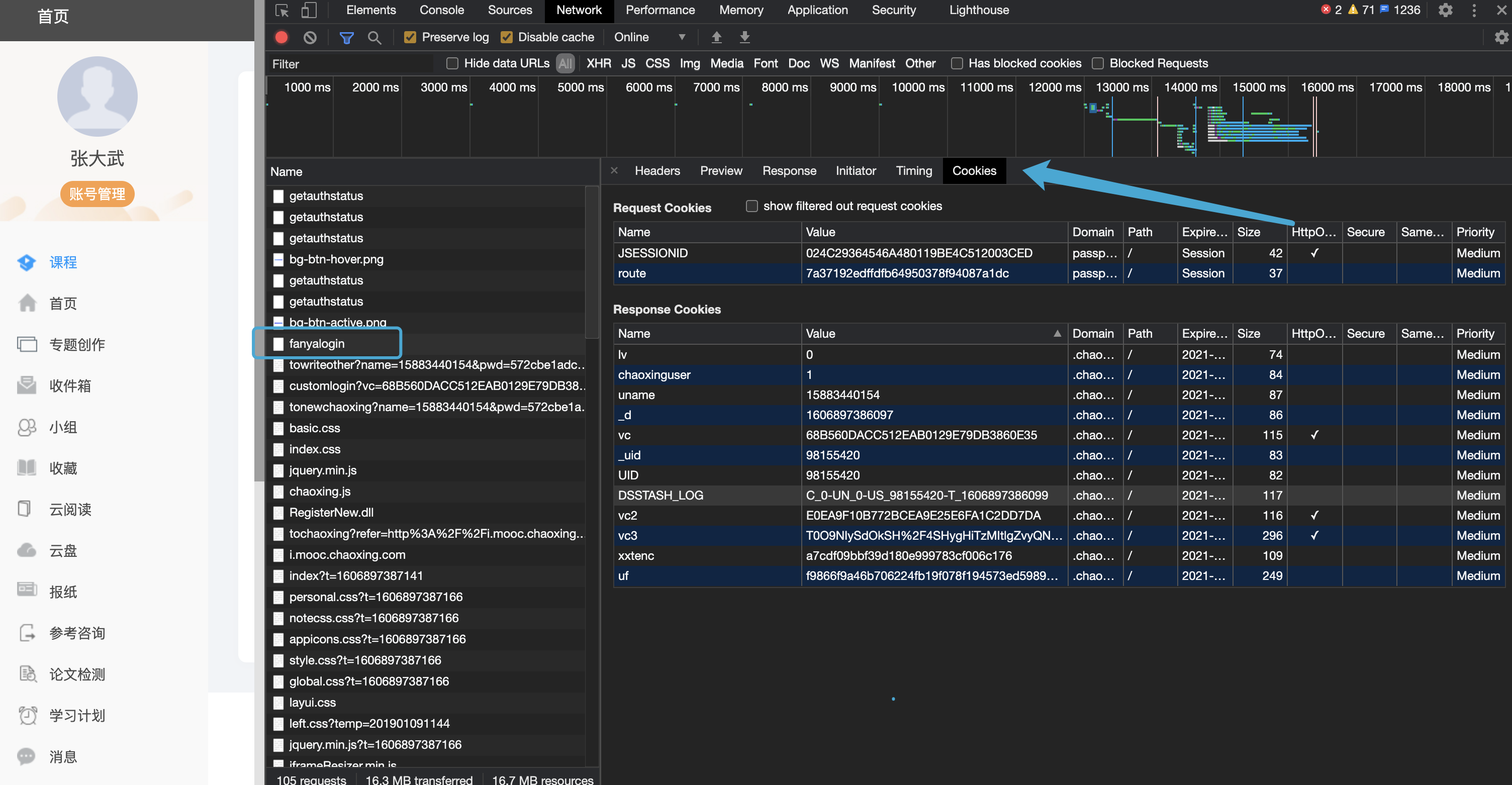The image size is (1512, 785).
Task: Select the fanyalogin request row
Action: [317, 343]
